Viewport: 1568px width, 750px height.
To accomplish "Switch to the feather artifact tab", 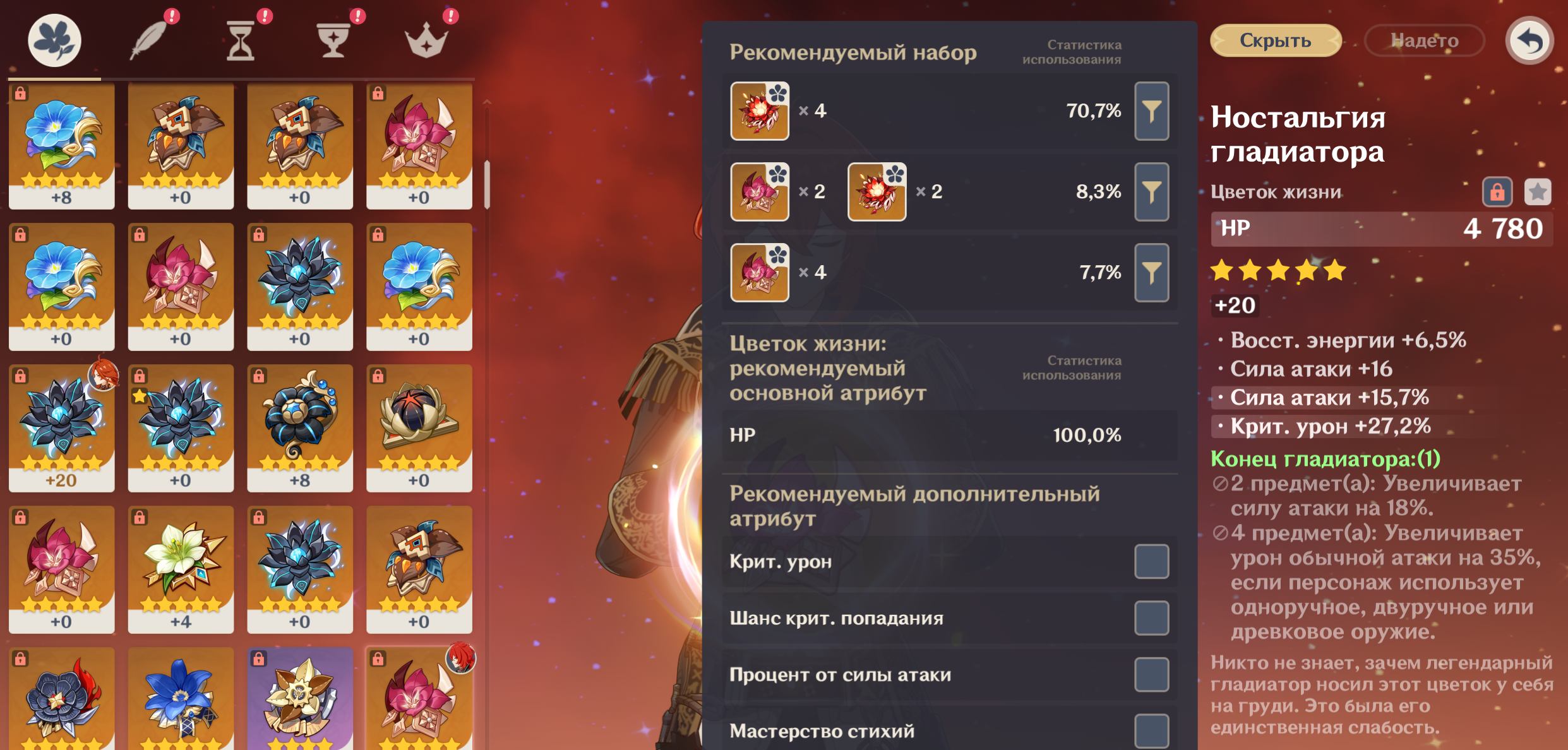I will (149, 40).
